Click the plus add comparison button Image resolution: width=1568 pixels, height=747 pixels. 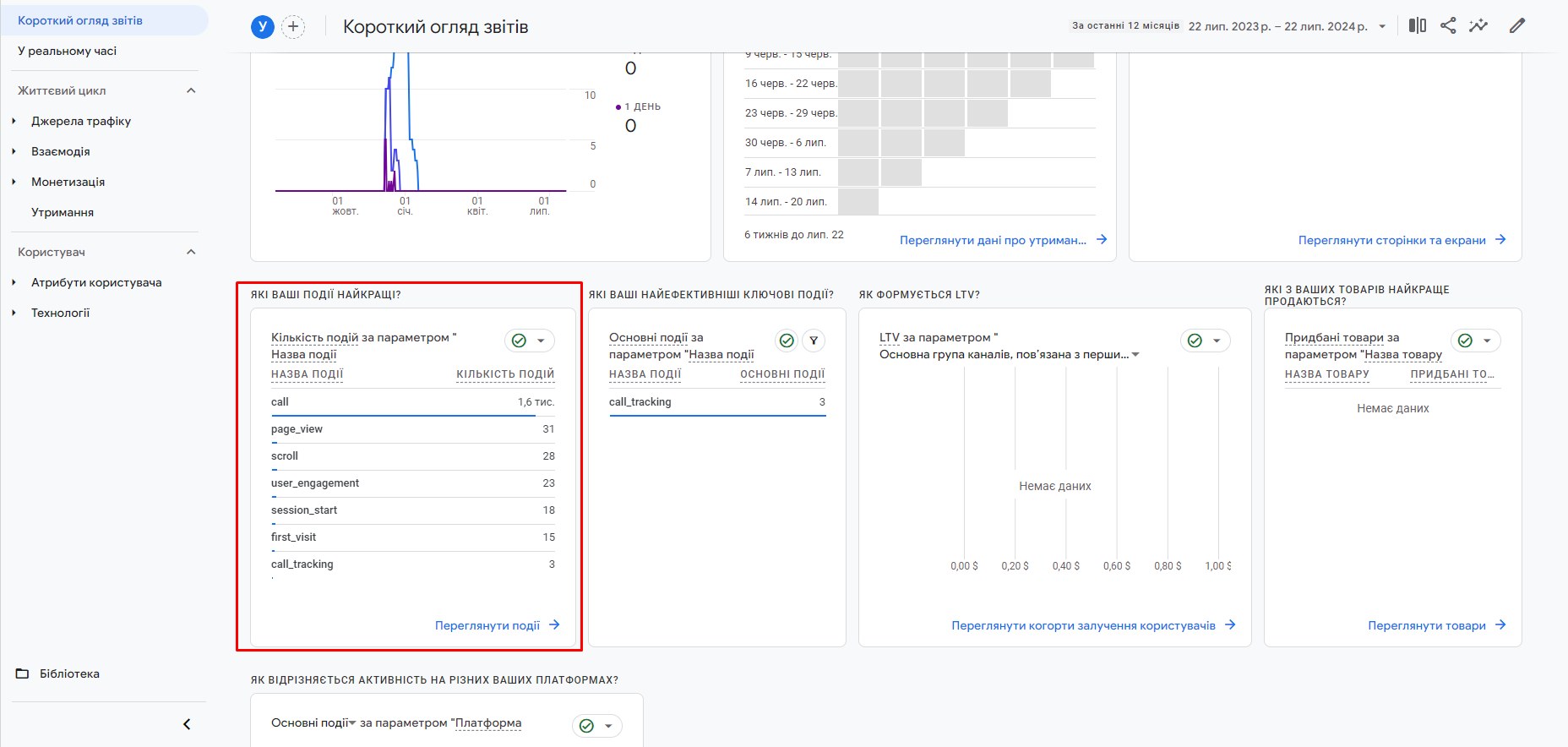[293, 26]
